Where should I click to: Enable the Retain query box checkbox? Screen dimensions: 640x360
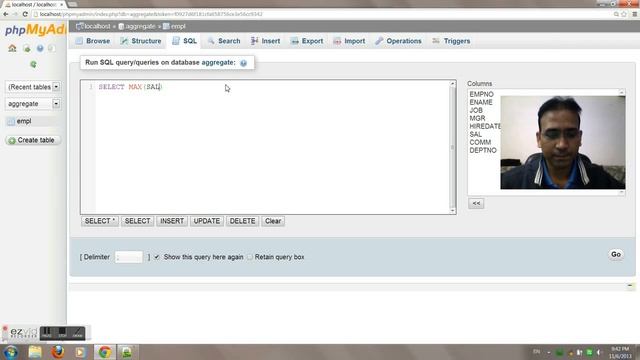tap(250, 257)
